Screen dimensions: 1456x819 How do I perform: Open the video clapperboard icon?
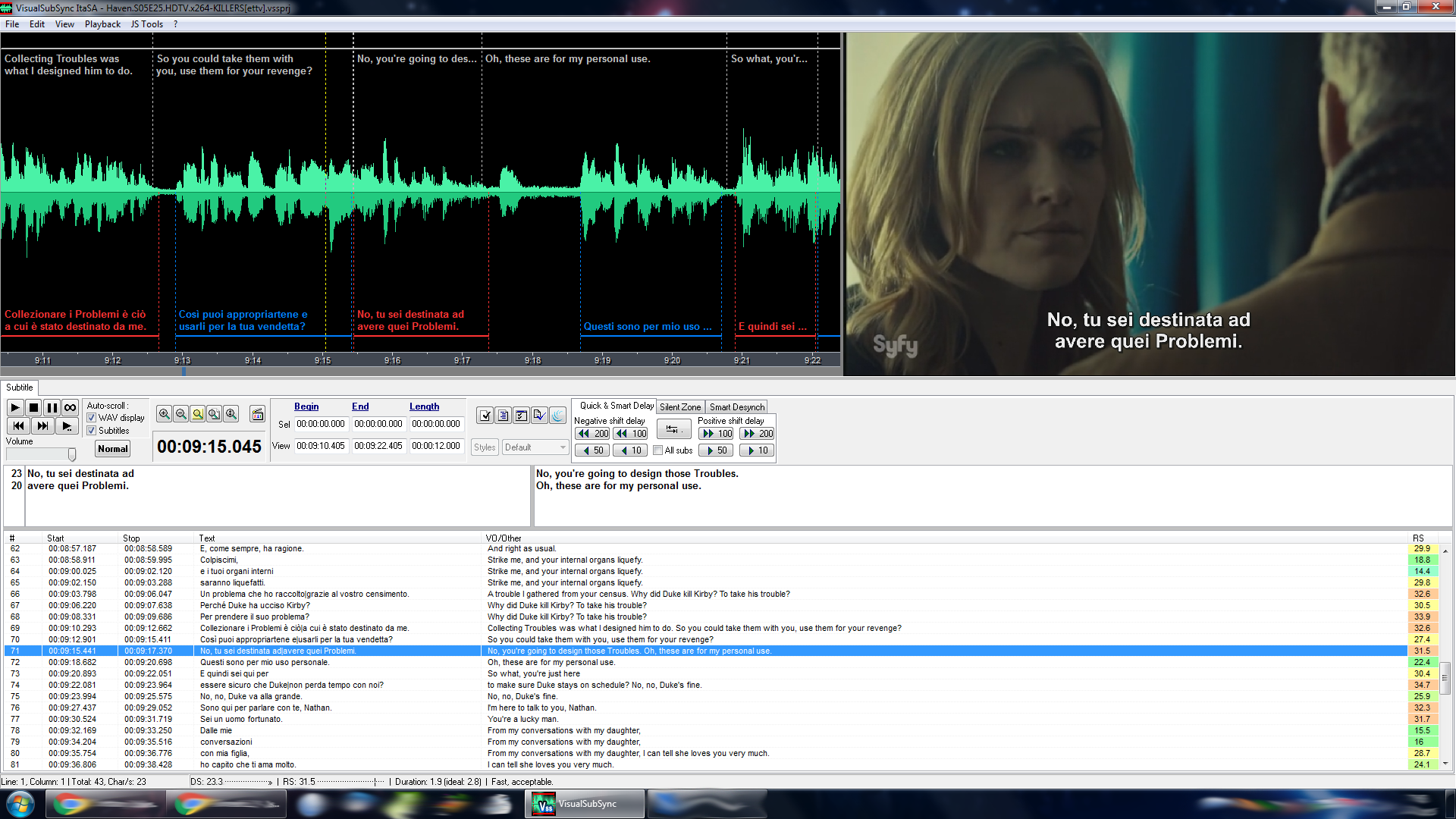pos(258,414)
